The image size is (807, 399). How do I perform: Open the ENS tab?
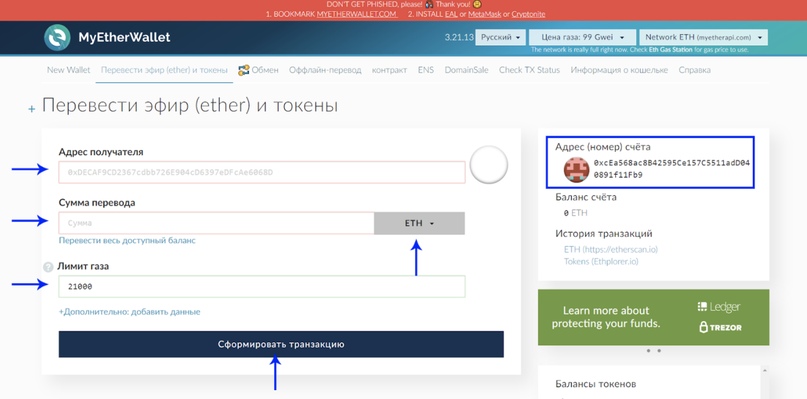[x=426, y=70]
